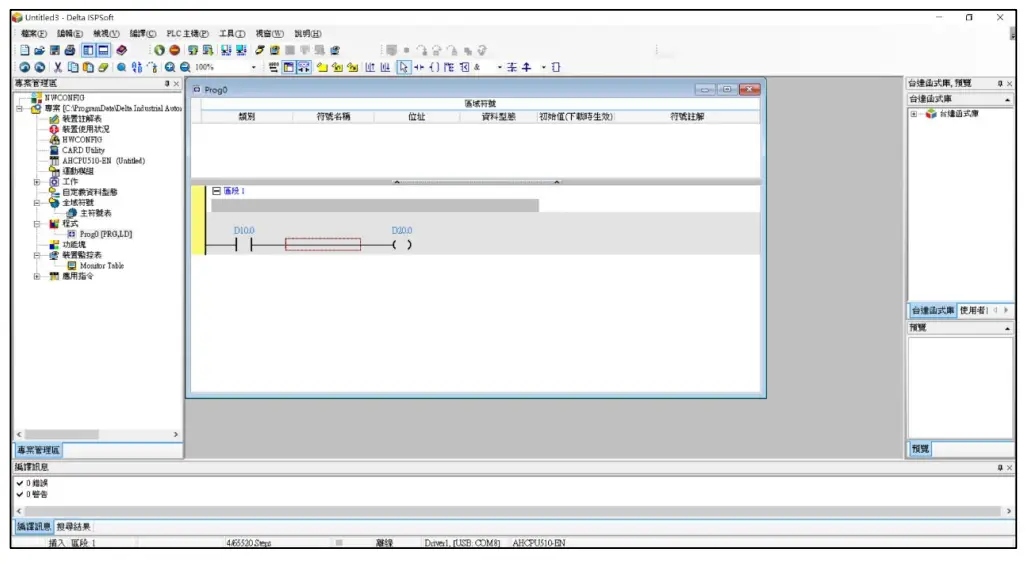1033x566 pixels.
Task: Collapse the 裝置監控表 tree node
Action: click(x=37, y=255)
